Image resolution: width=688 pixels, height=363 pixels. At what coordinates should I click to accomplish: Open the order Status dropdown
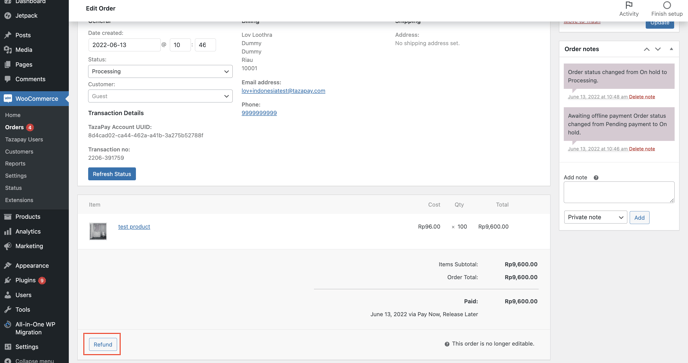[x=160, y=72]
